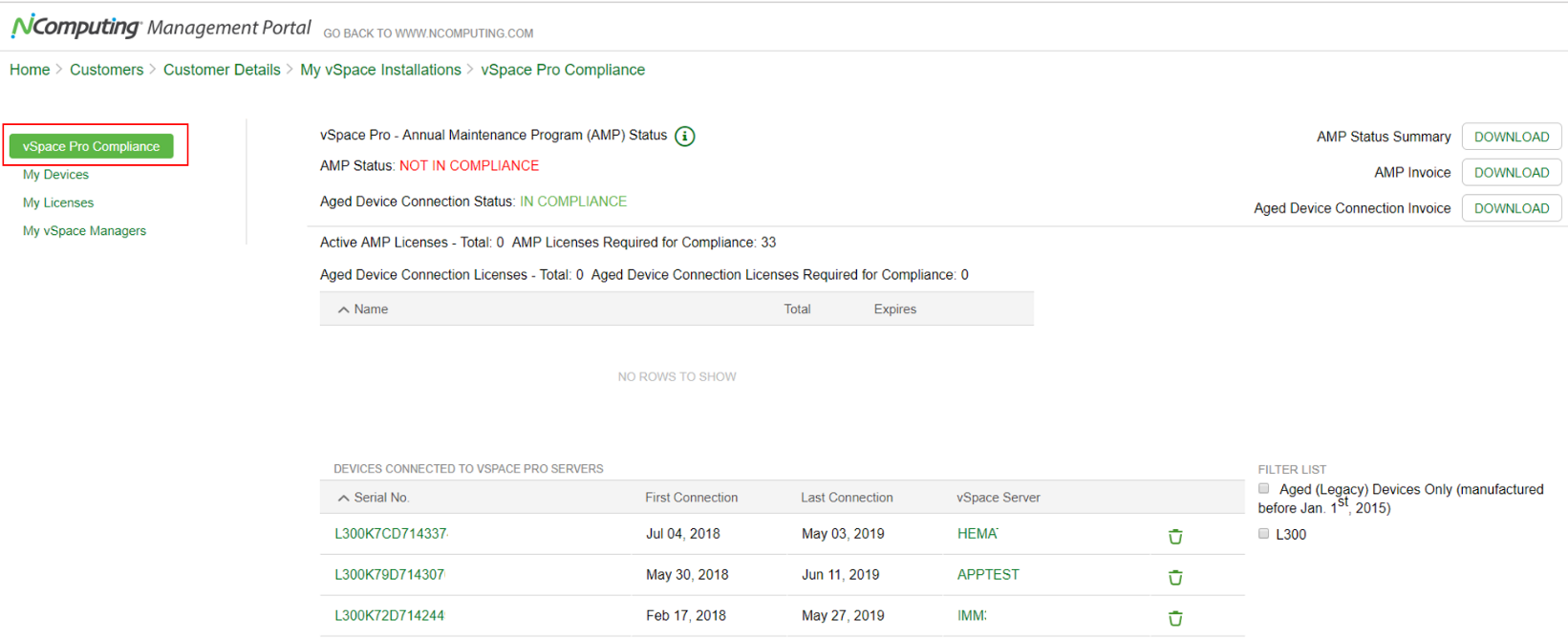
Task: Sort devices by Last Connection header
Action: tap(847, 498)
